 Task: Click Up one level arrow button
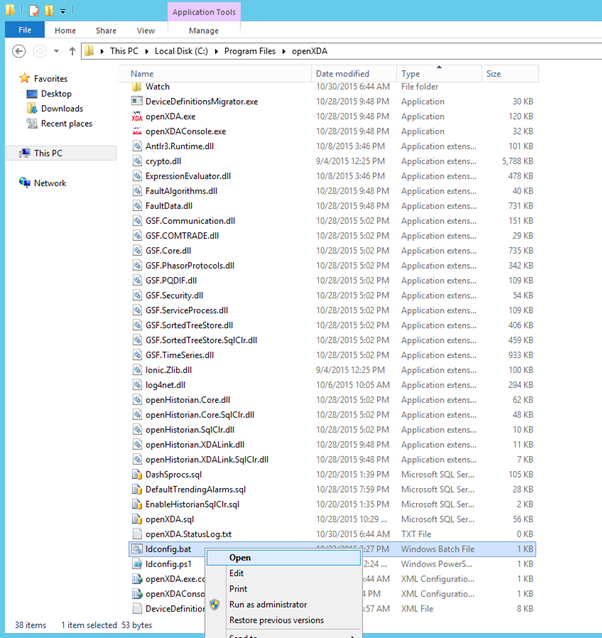coord(72,51)
